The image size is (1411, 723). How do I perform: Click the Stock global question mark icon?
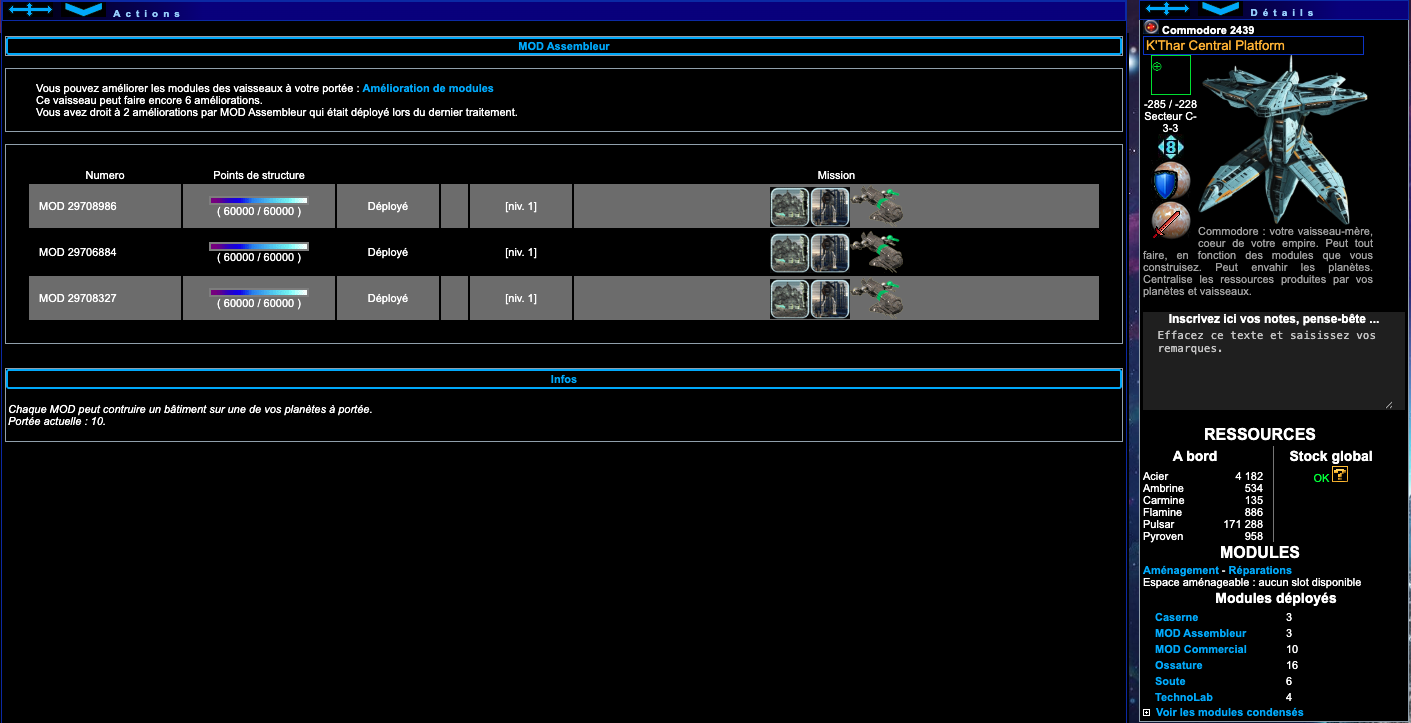(x=1340, y=475)
